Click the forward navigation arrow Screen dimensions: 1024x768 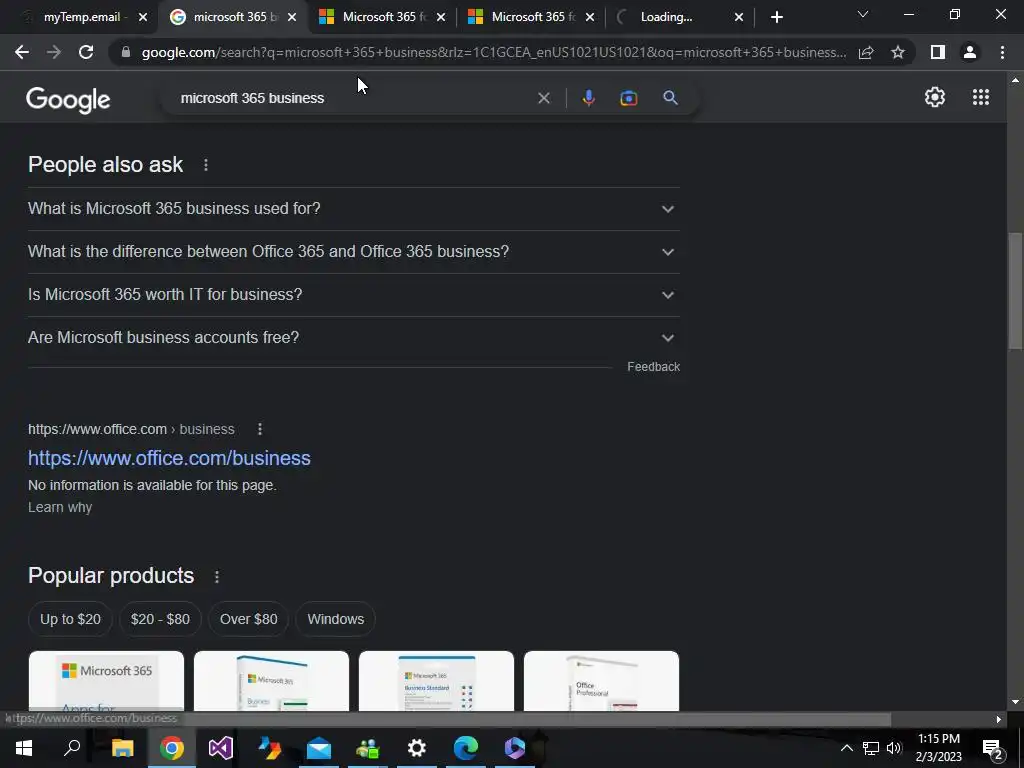pyautogui.click(x=54, y=52)
